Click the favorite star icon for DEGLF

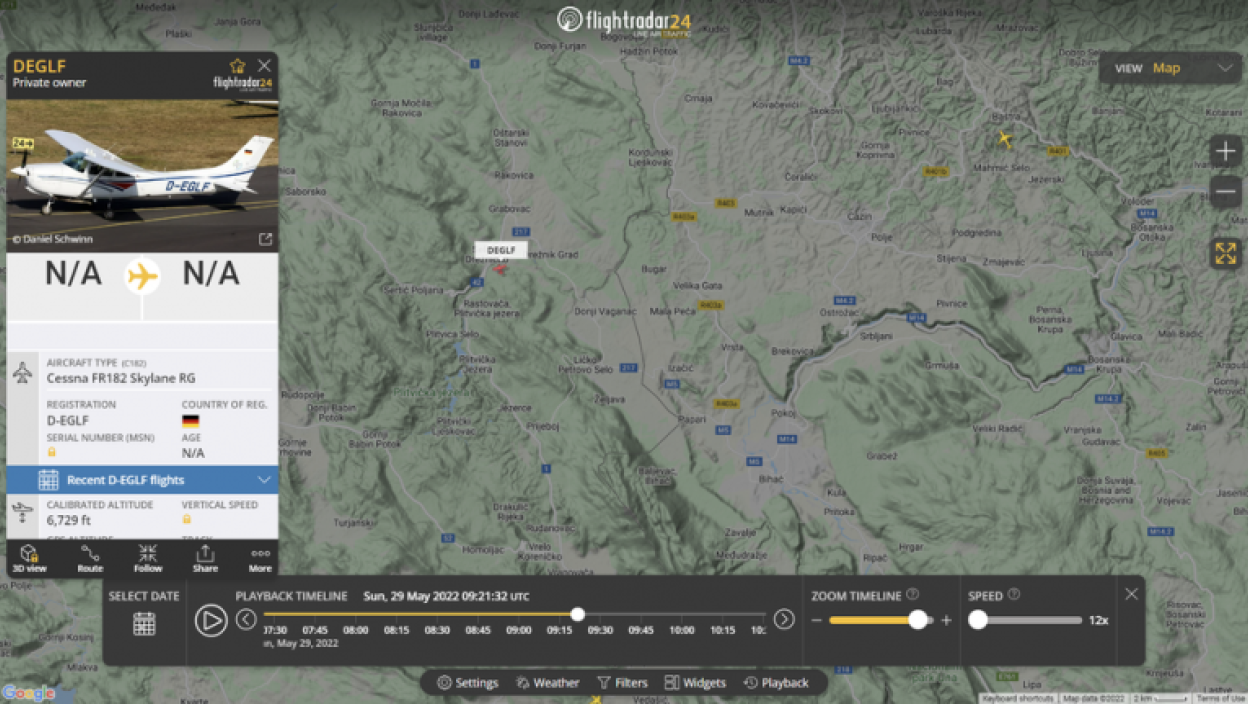point(237,66)
